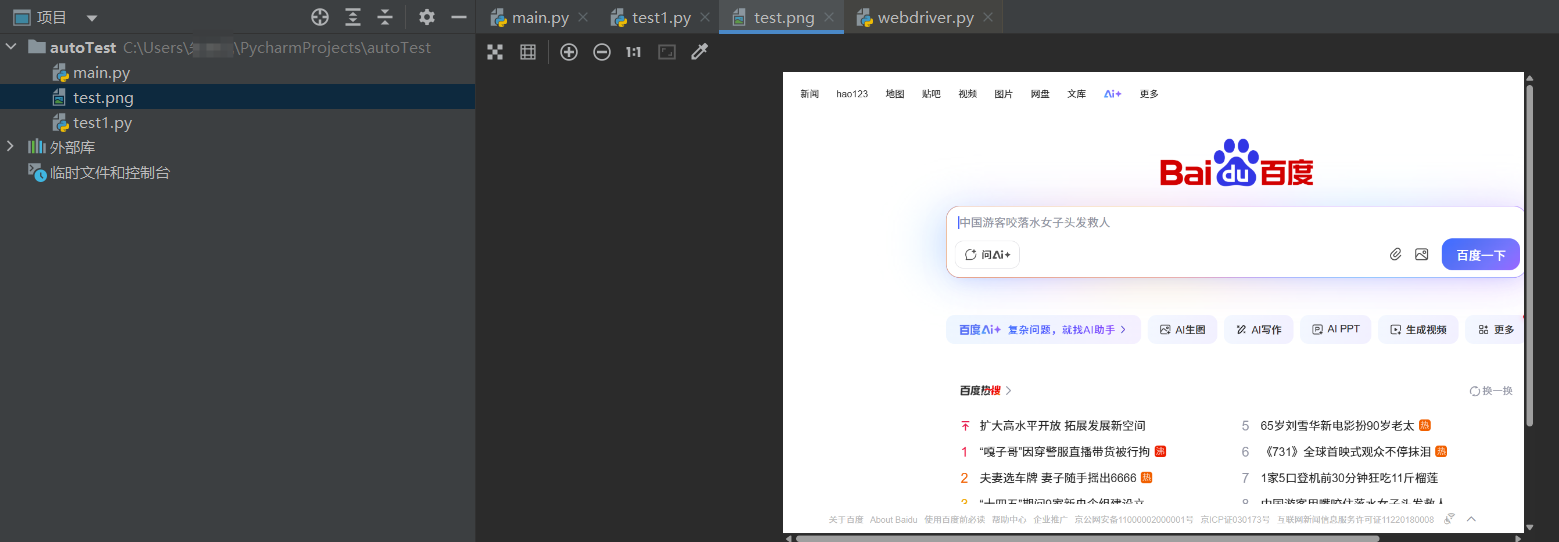Viewport: 1559px width, 542px height.
Task: Select test.png in project tree
Action: click(x=103, y=98)
